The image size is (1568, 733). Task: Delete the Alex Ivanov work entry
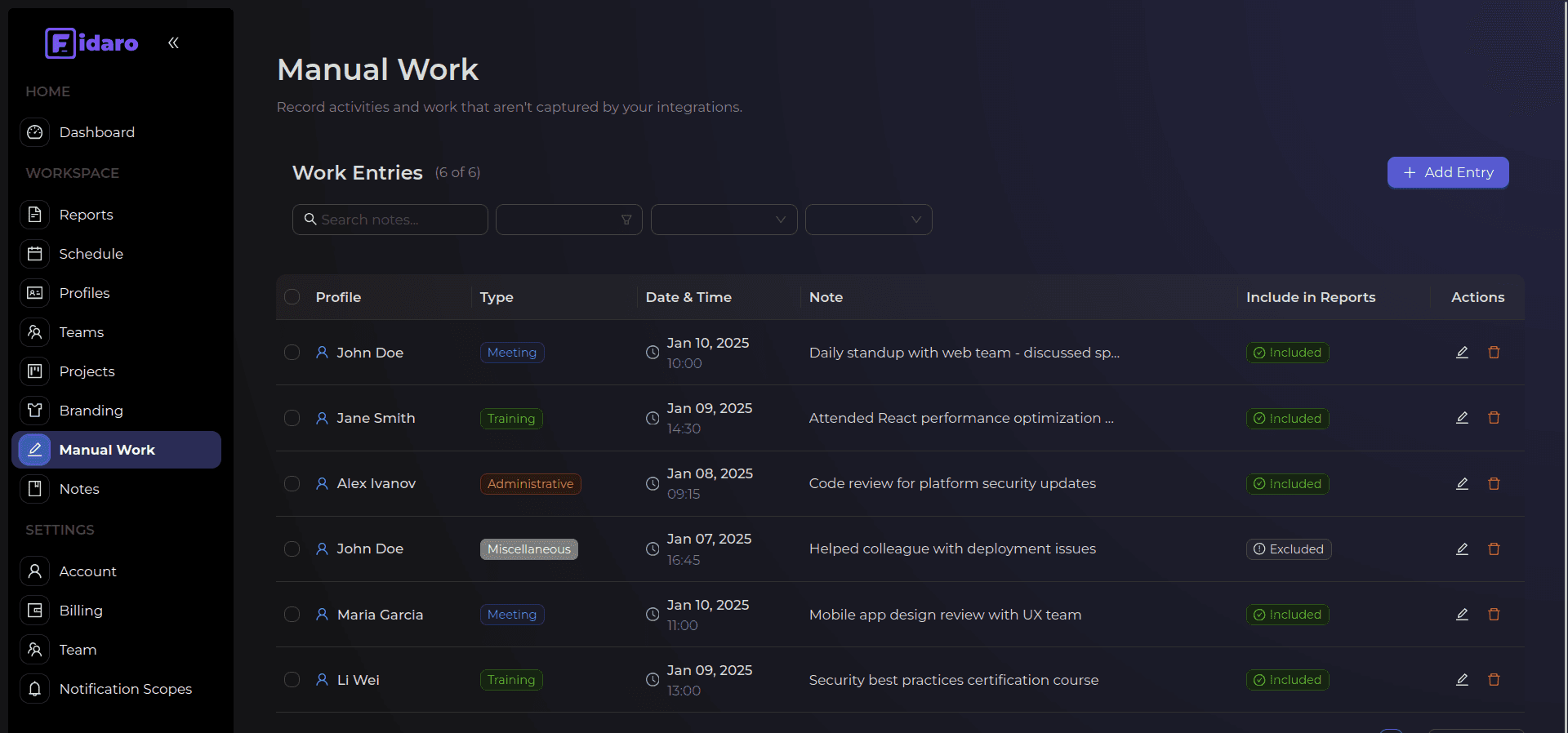click(x=1494, y=484)
